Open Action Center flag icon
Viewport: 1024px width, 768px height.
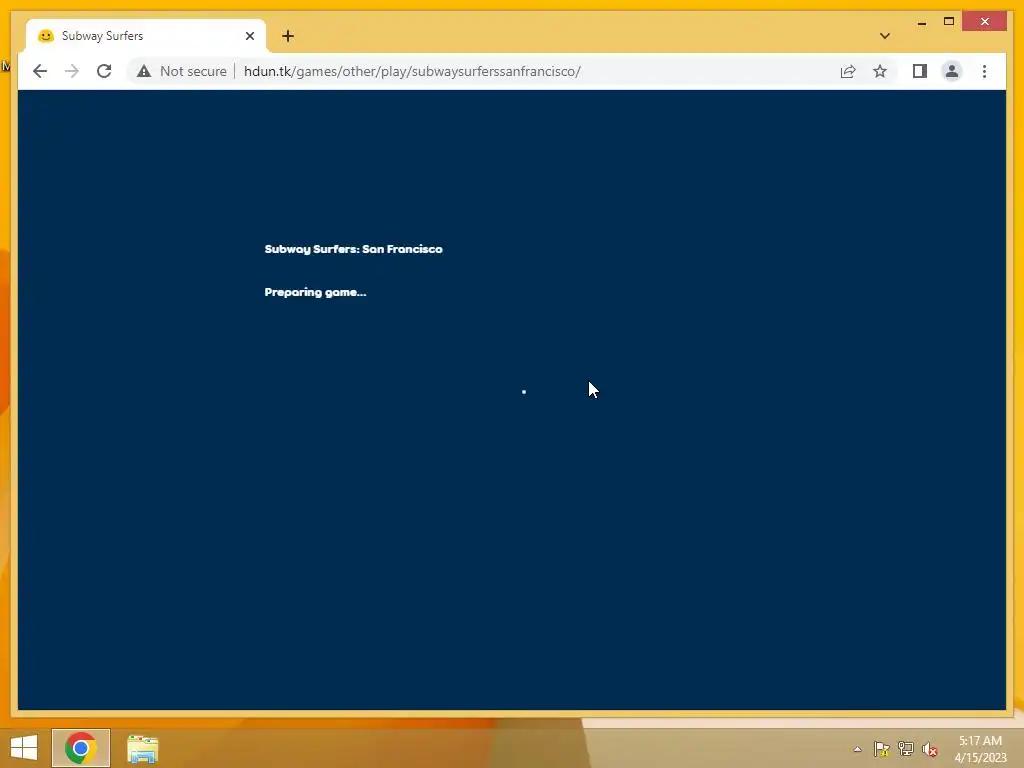coord(882,749)
